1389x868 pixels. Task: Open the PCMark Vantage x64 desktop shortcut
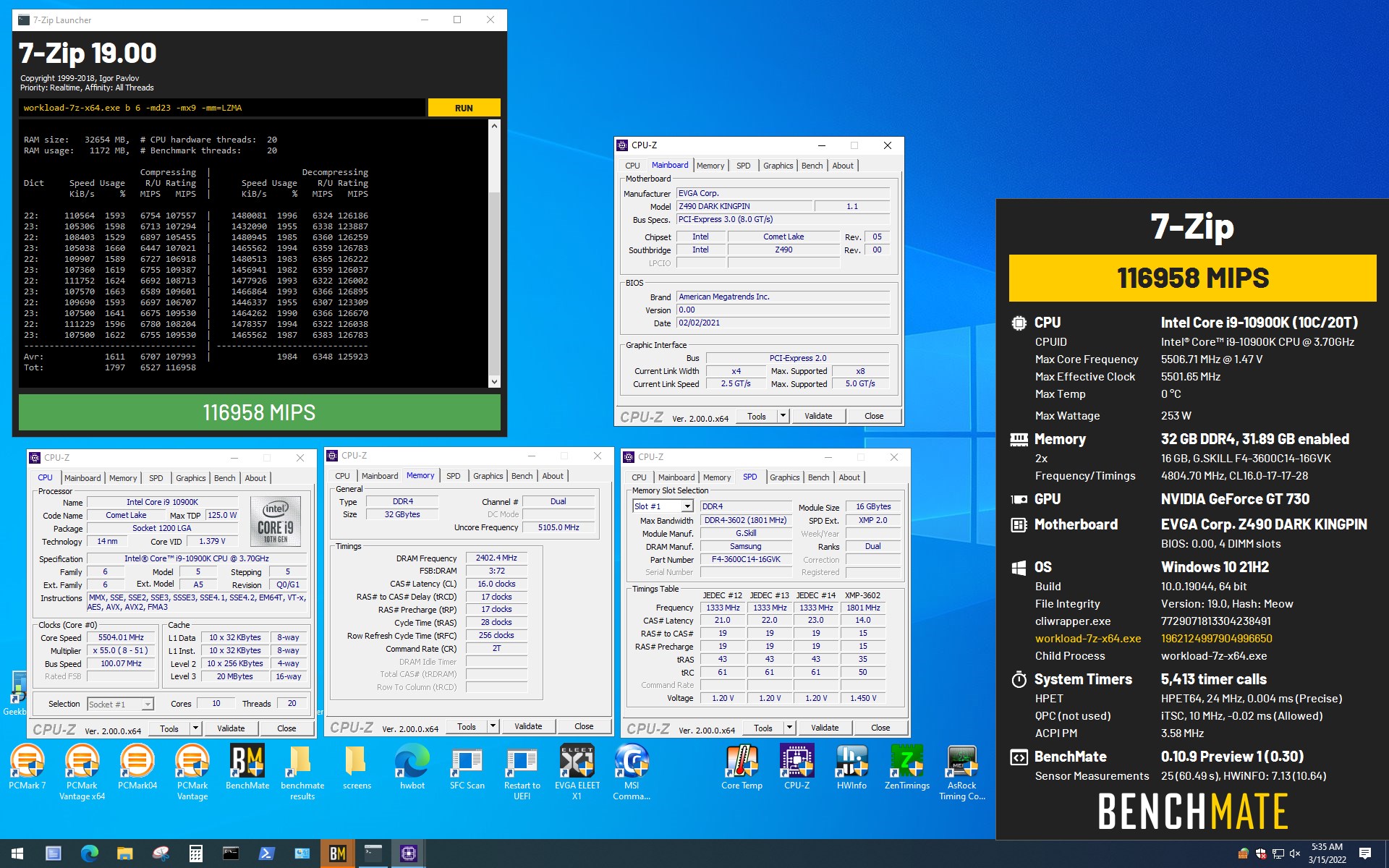pyautogui.click(x=82, y=773)
